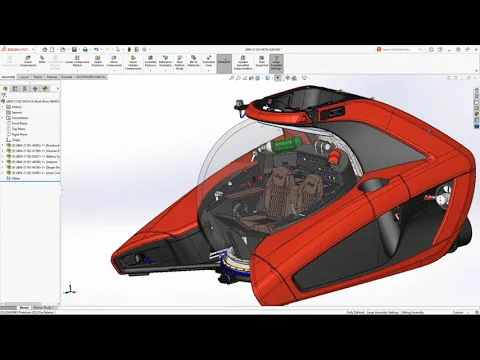Print using the printer icon
This screenshot has height=360, width=480.
(85, 49)
